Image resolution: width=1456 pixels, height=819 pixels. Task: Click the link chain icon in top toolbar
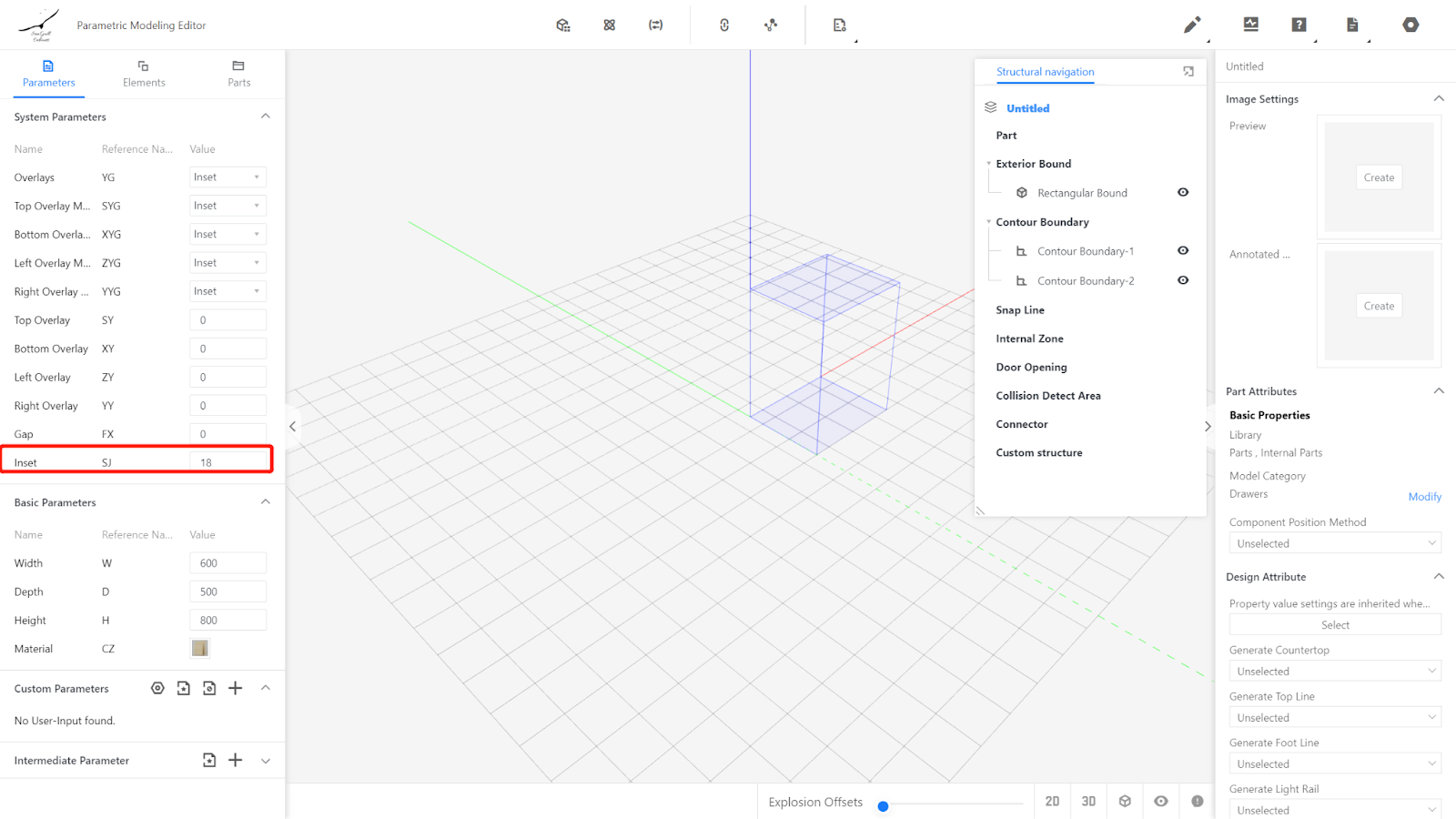[724, 25]
